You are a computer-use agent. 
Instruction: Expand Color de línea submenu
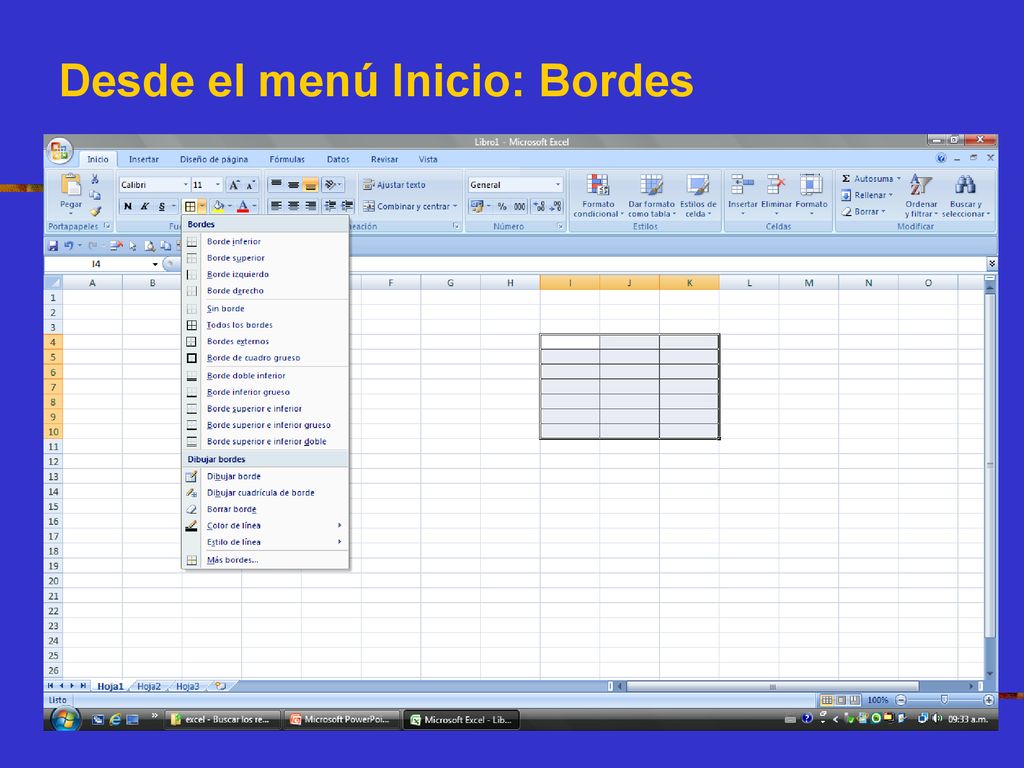point(264,526)
